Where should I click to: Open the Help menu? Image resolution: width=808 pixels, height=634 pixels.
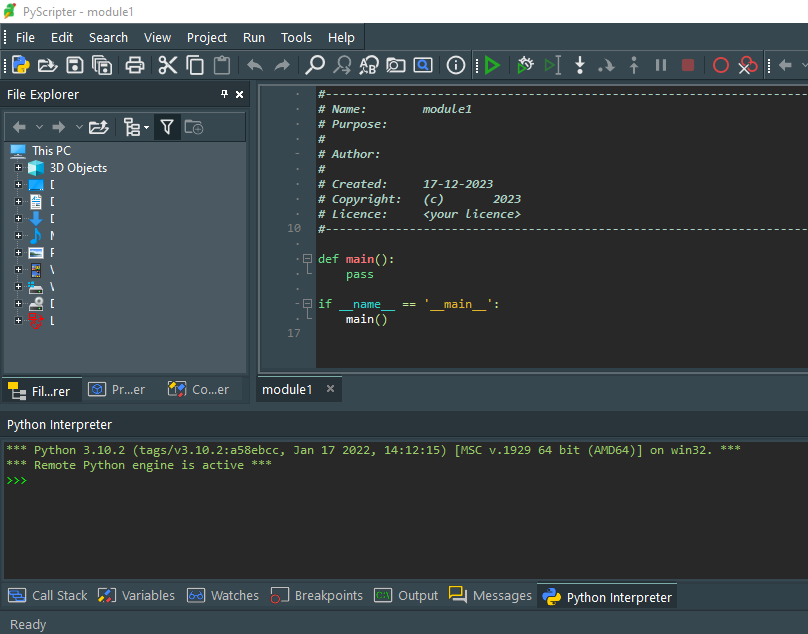[x=341, y=38]
